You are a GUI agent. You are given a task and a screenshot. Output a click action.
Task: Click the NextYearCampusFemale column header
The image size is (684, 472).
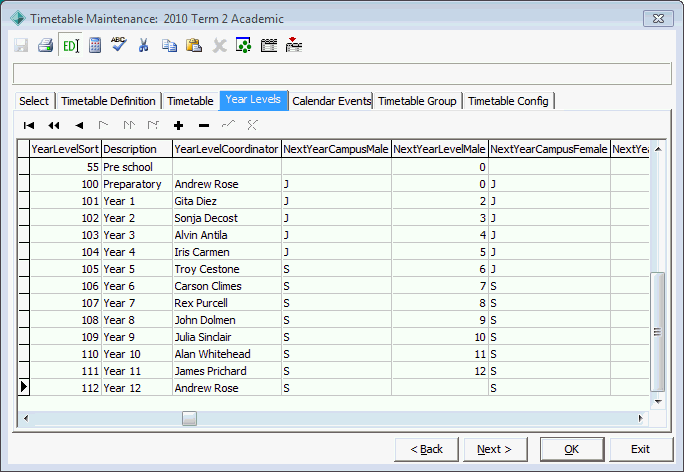point(549,149)
